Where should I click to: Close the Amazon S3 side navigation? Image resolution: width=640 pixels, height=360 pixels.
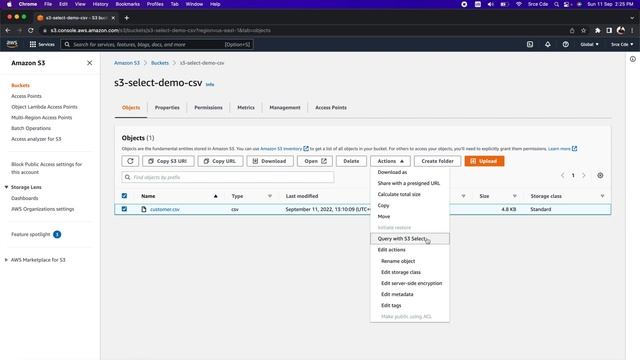pos(89,63)
